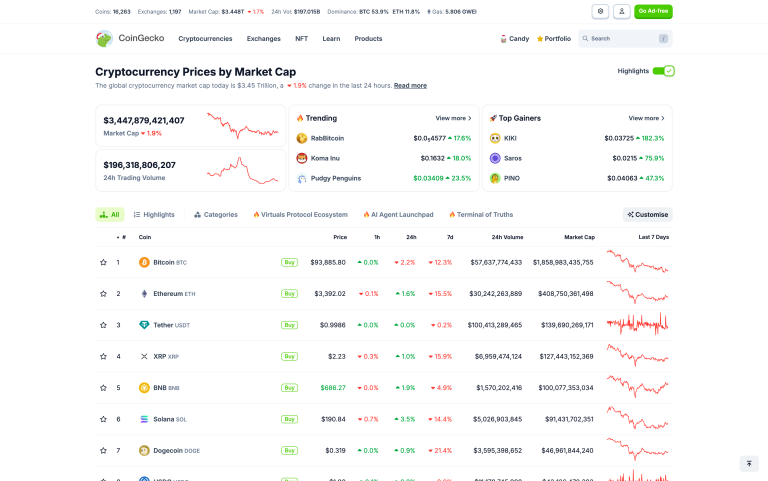Open Virtuals Protocol Ecosystem tab
This screenshot has height=481, width=768.
click(300, 215)
